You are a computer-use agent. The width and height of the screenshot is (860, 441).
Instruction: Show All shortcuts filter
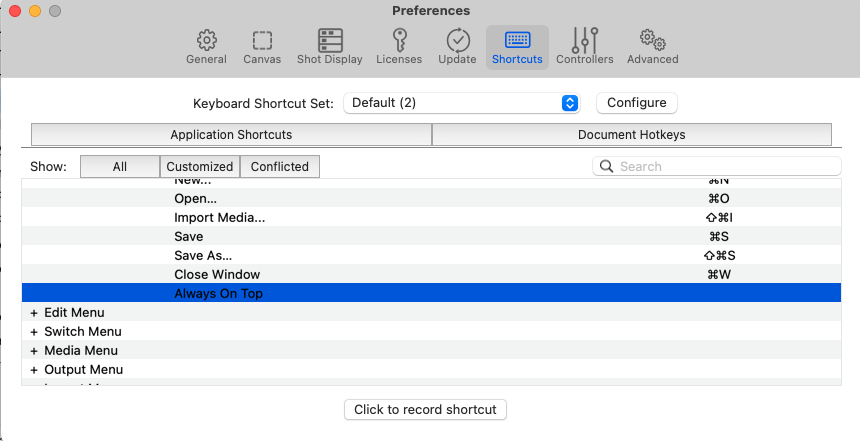pyautogui.click(x=120, y=167)
